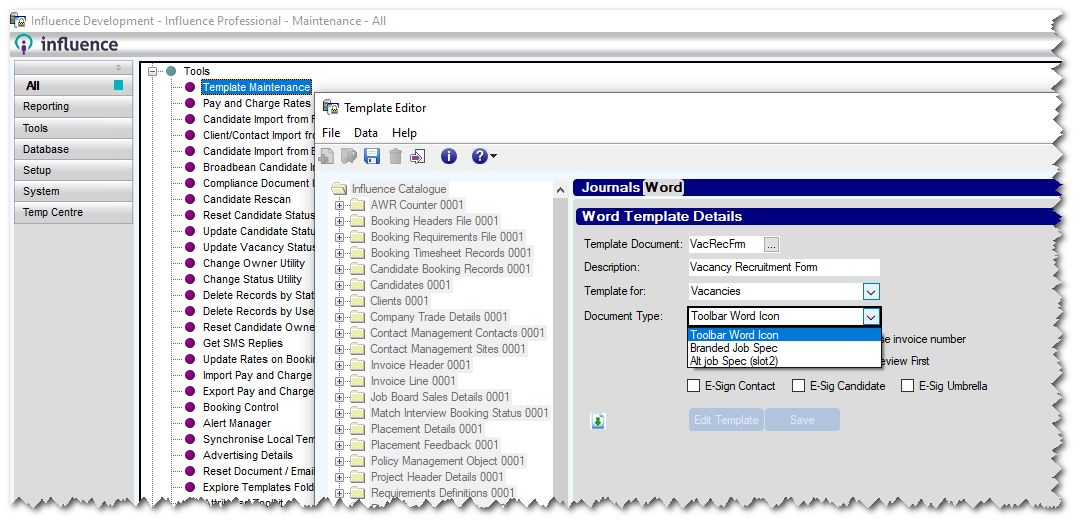The width and height of the screenshot is (1080, 525).
Task: Click the Influence logo icon
Action: click(23, 44)
